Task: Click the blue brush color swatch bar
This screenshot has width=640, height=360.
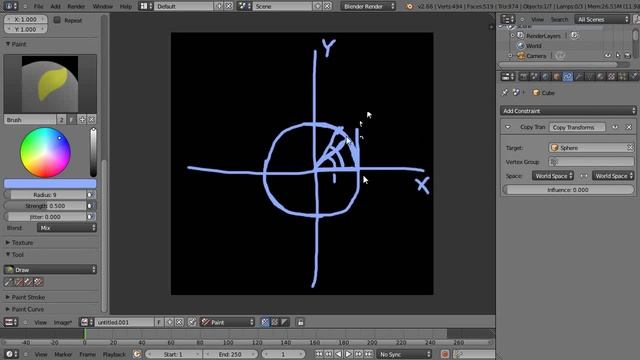Action: [50, 183]
